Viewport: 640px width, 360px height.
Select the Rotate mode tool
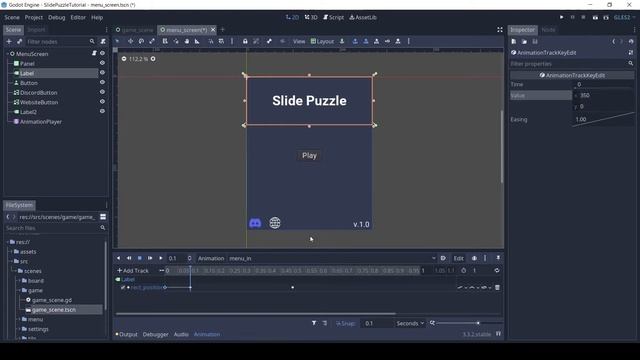point(141,41)
